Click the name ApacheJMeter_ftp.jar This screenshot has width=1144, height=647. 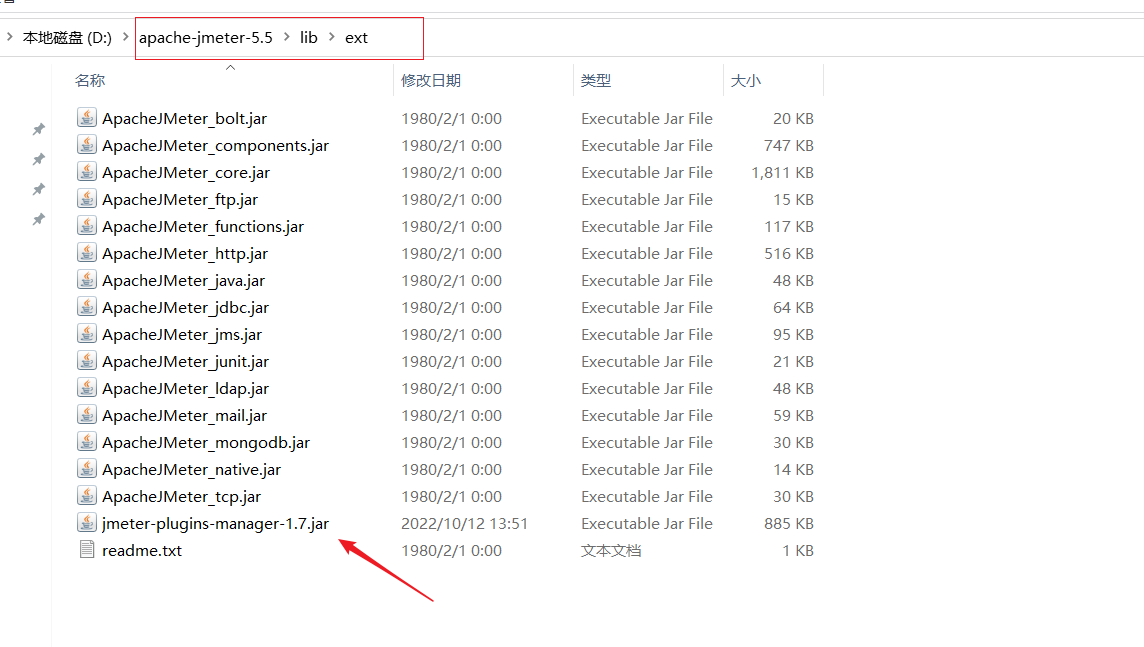[x=180, y=199]
